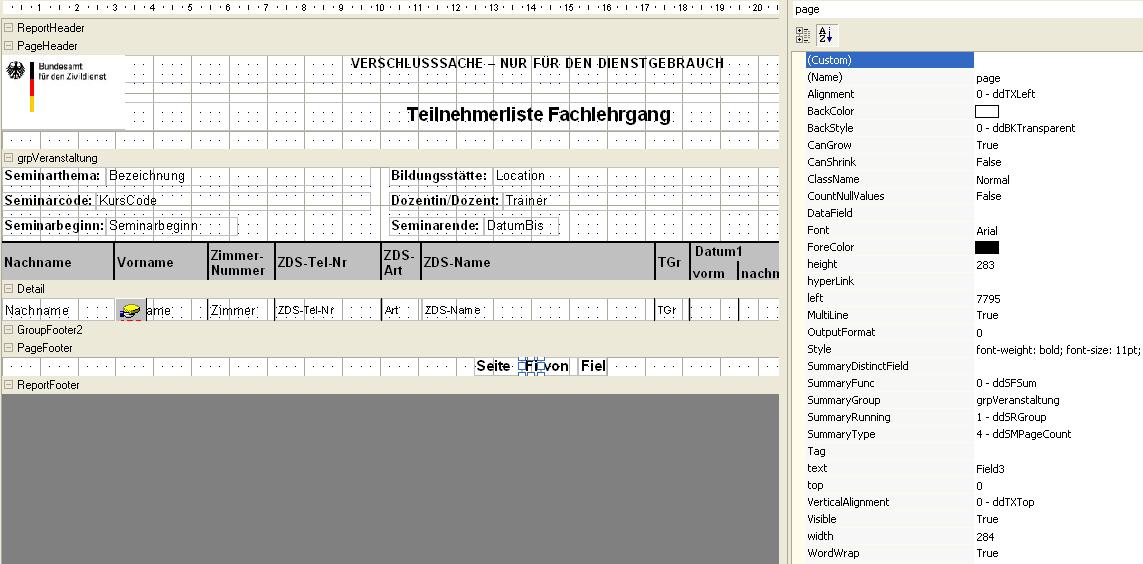Edit OutputFormat value 0

point(979,332)
